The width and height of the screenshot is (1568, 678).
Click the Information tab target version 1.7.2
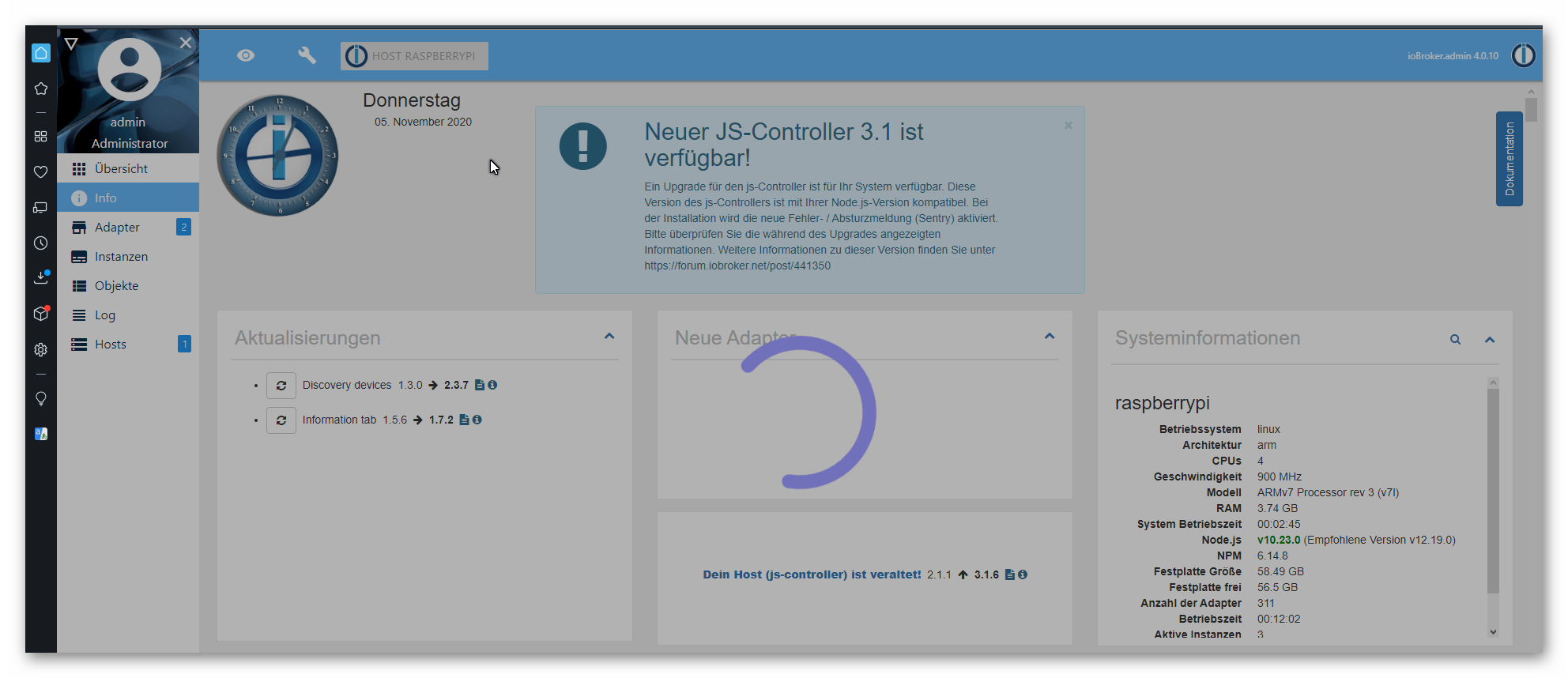pos(441,420)
